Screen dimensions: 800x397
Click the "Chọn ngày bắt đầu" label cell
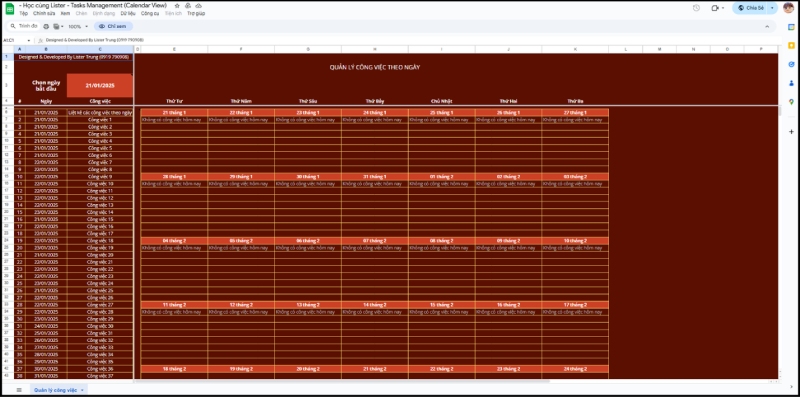46,85
